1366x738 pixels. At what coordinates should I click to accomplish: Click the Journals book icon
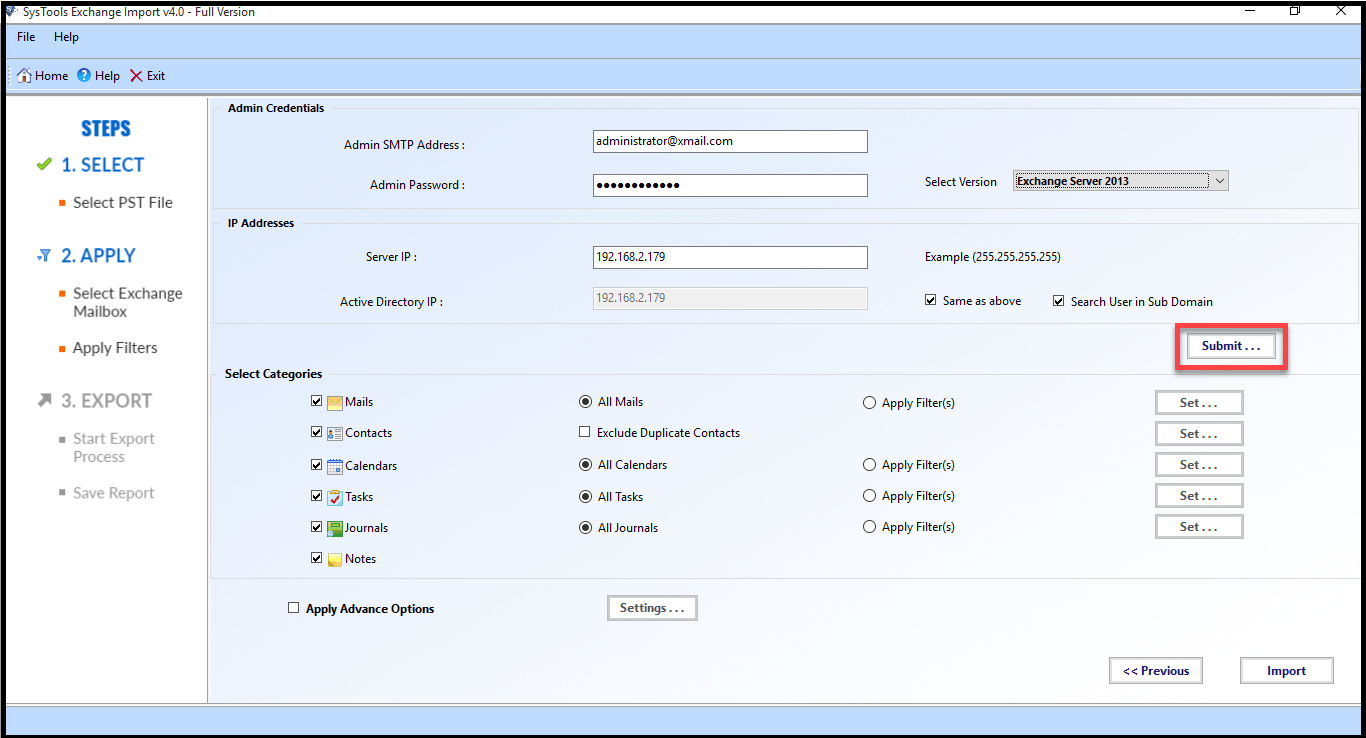(x=335, y=528)
